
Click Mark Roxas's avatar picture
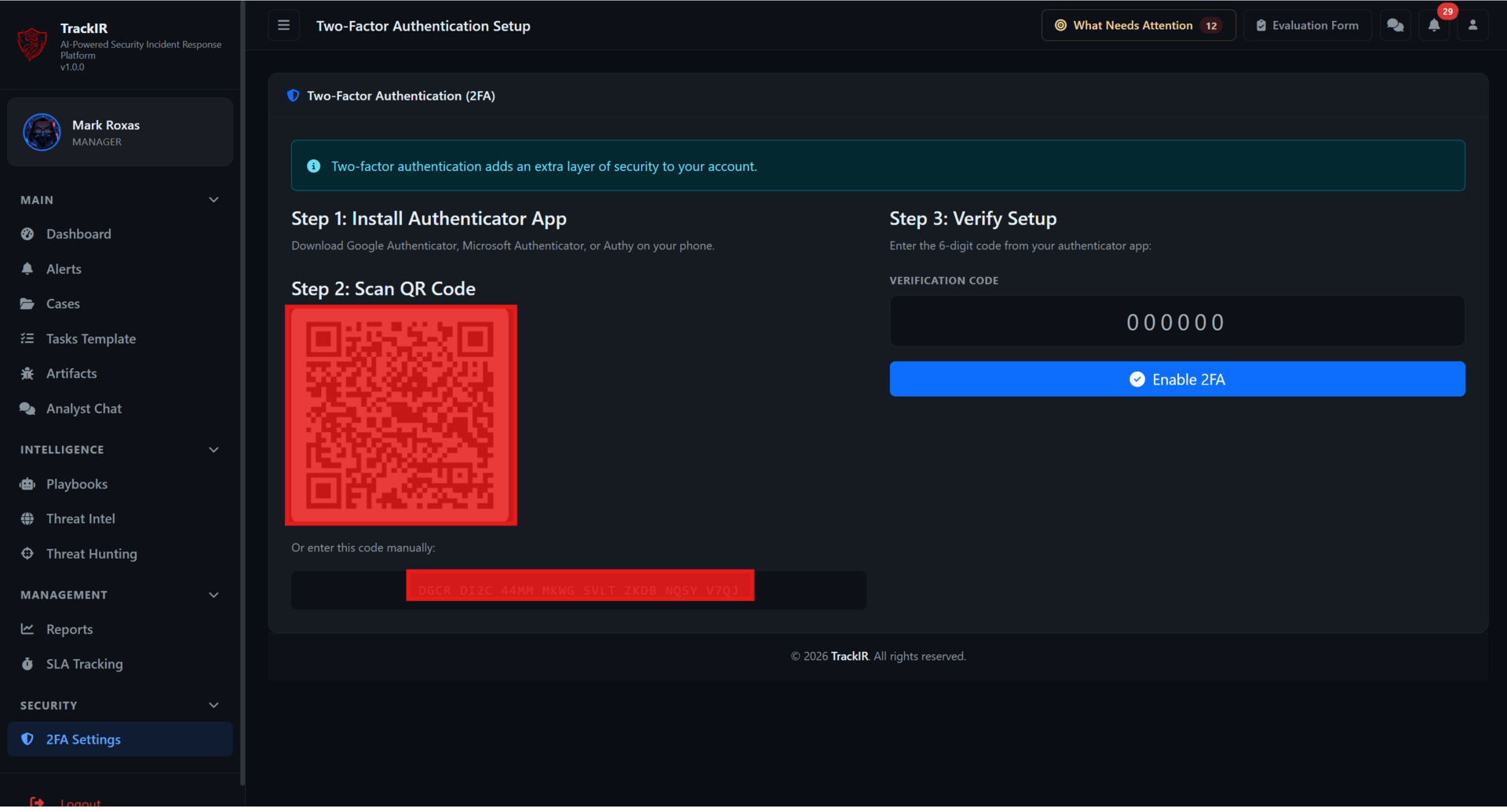pyautogui.click(x=42, y=132)
